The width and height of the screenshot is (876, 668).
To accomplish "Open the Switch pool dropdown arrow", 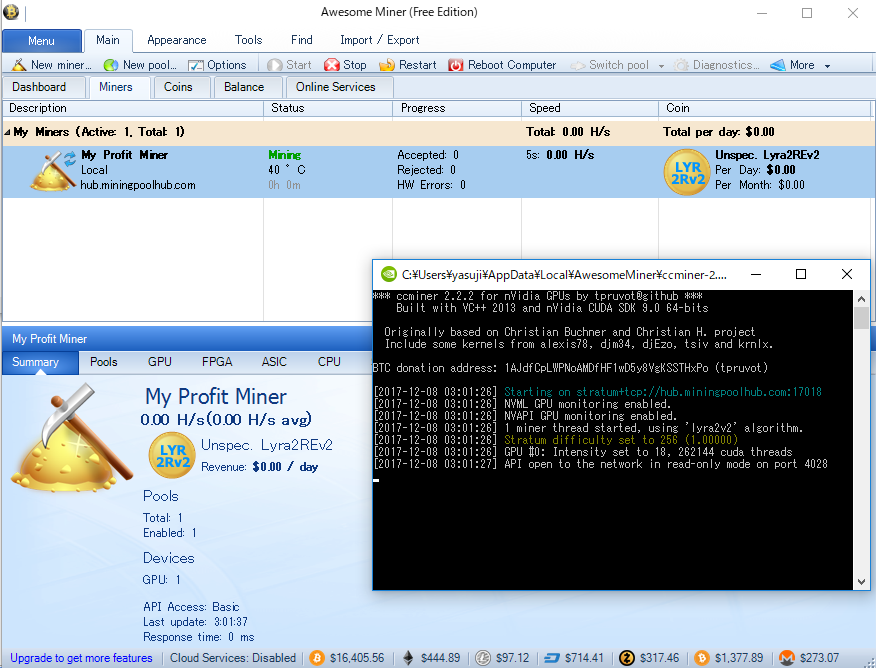I will [x=661, y=66].
